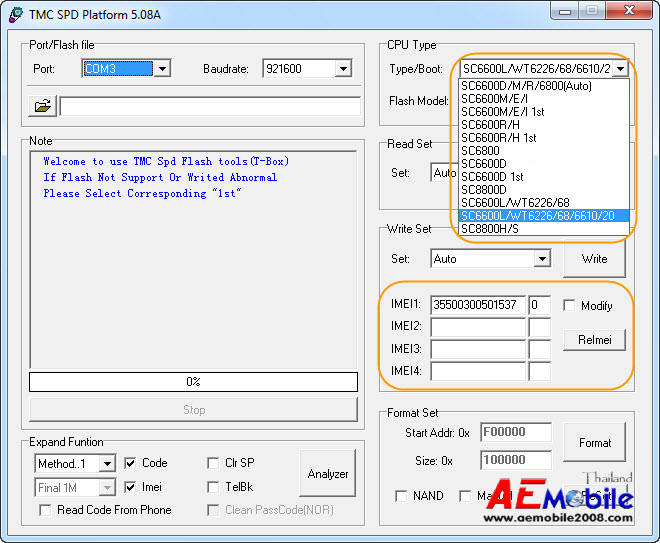The height and width of the screenshot is (543, 660).
Task: Pick highlighted SC6600L/WT6226/68/6610/20 option
Action: point(544,216)
